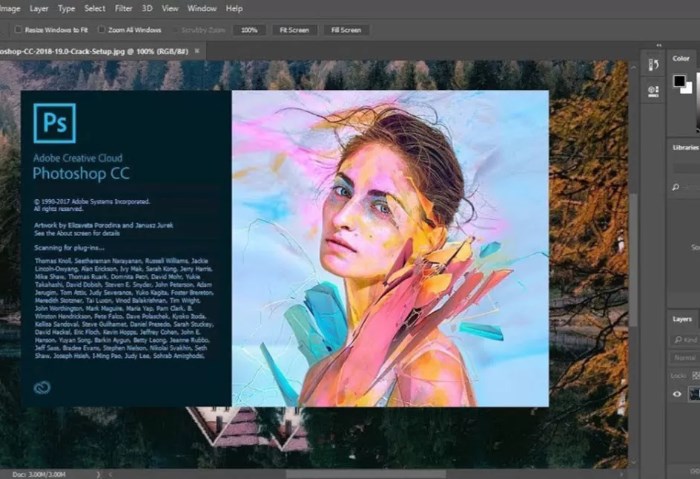
Task: Hide the layer with eye icon
Action: point(677,394)
